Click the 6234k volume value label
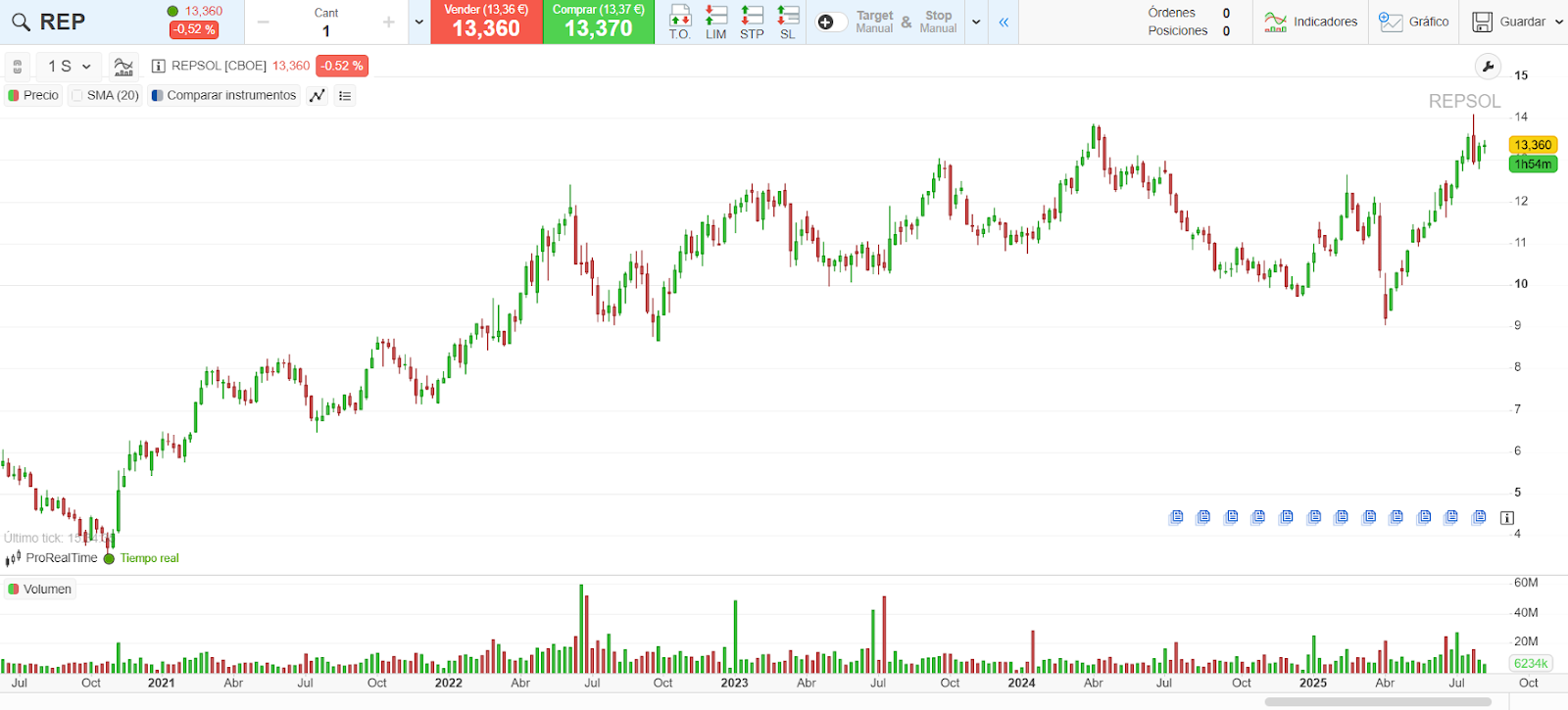The image size is (1568, 710). pyautogui.click(x=1531, y=663)
